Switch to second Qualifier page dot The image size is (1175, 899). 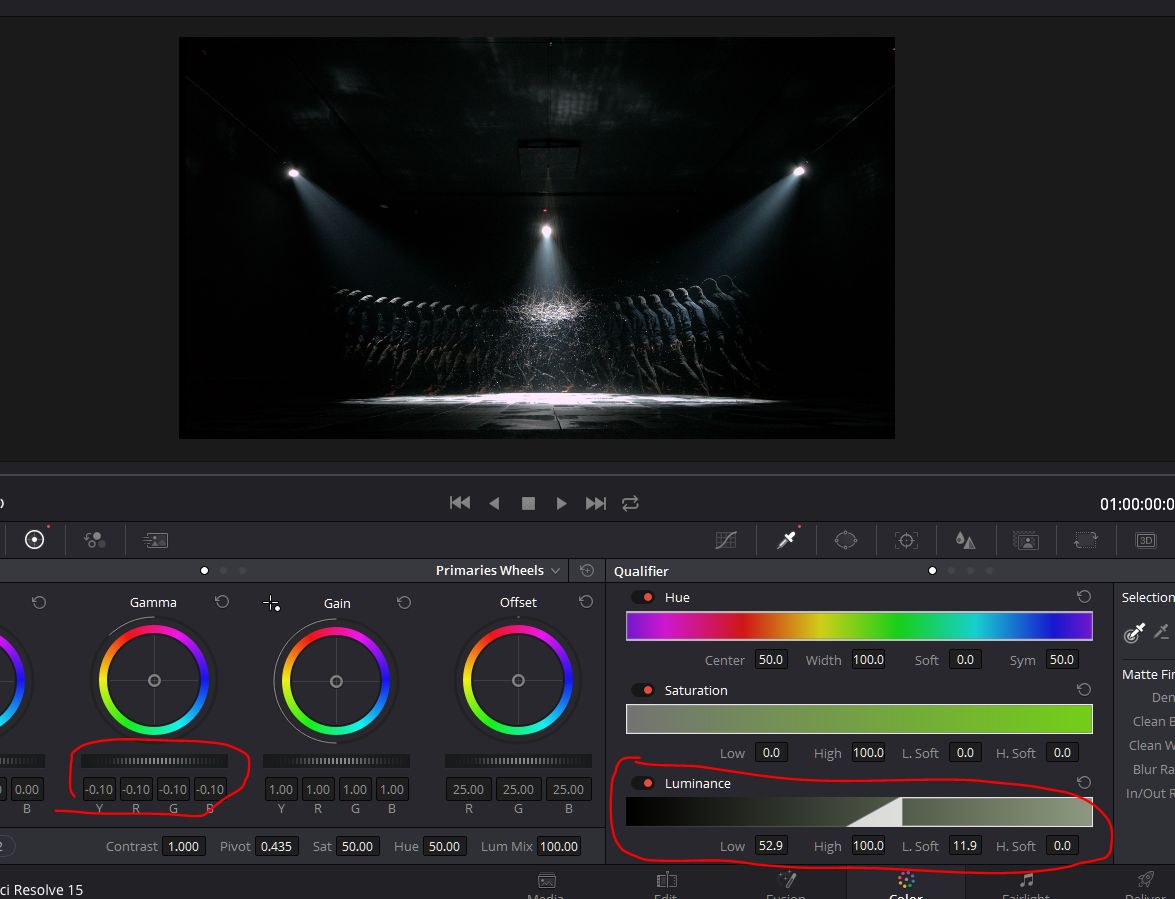pyautogui.click(x=952, y=571)
